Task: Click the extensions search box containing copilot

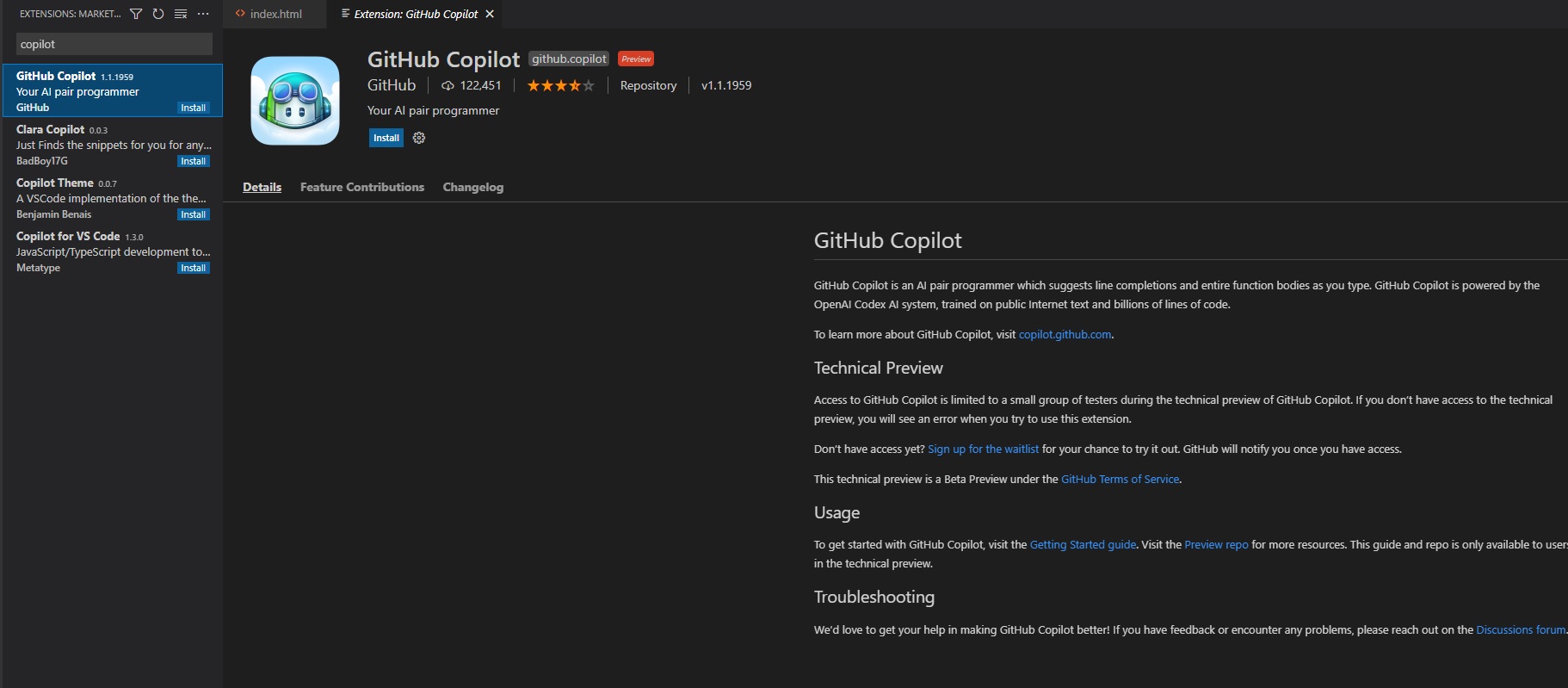Action: [x=114, y=44]
